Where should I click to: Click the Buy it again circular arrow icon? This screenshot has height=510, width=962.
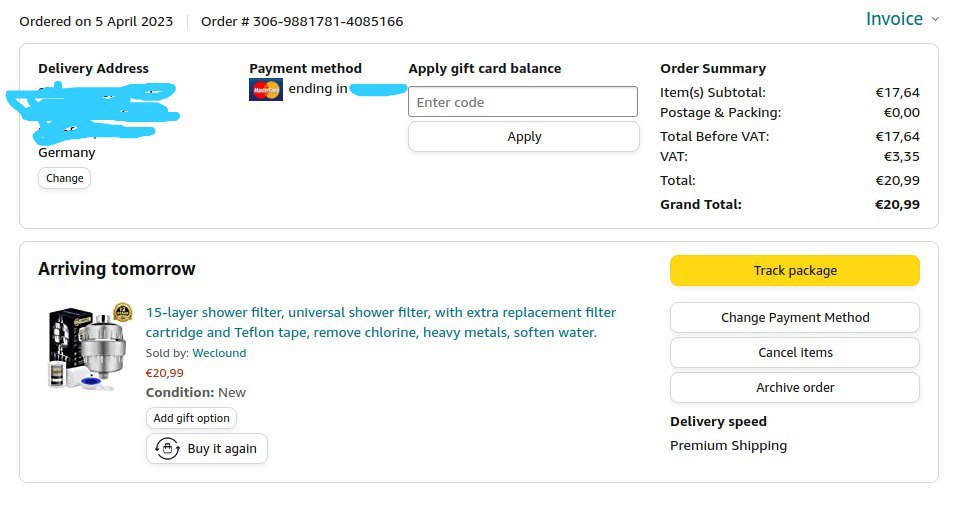pyautogui.click(x=168, y=449)
